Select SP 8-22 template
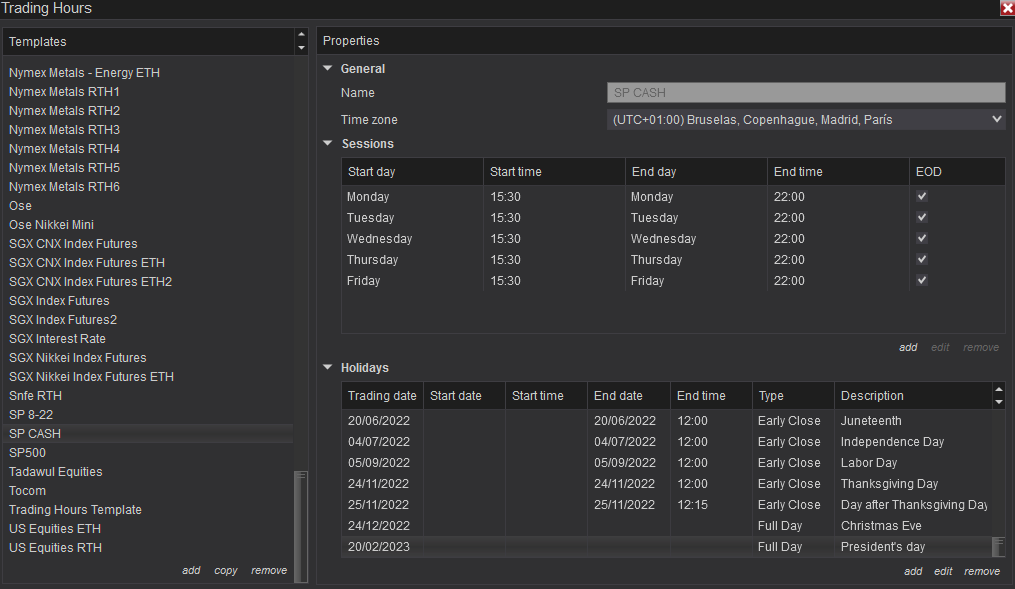The image size is (1015, 589). pos(30,414)
